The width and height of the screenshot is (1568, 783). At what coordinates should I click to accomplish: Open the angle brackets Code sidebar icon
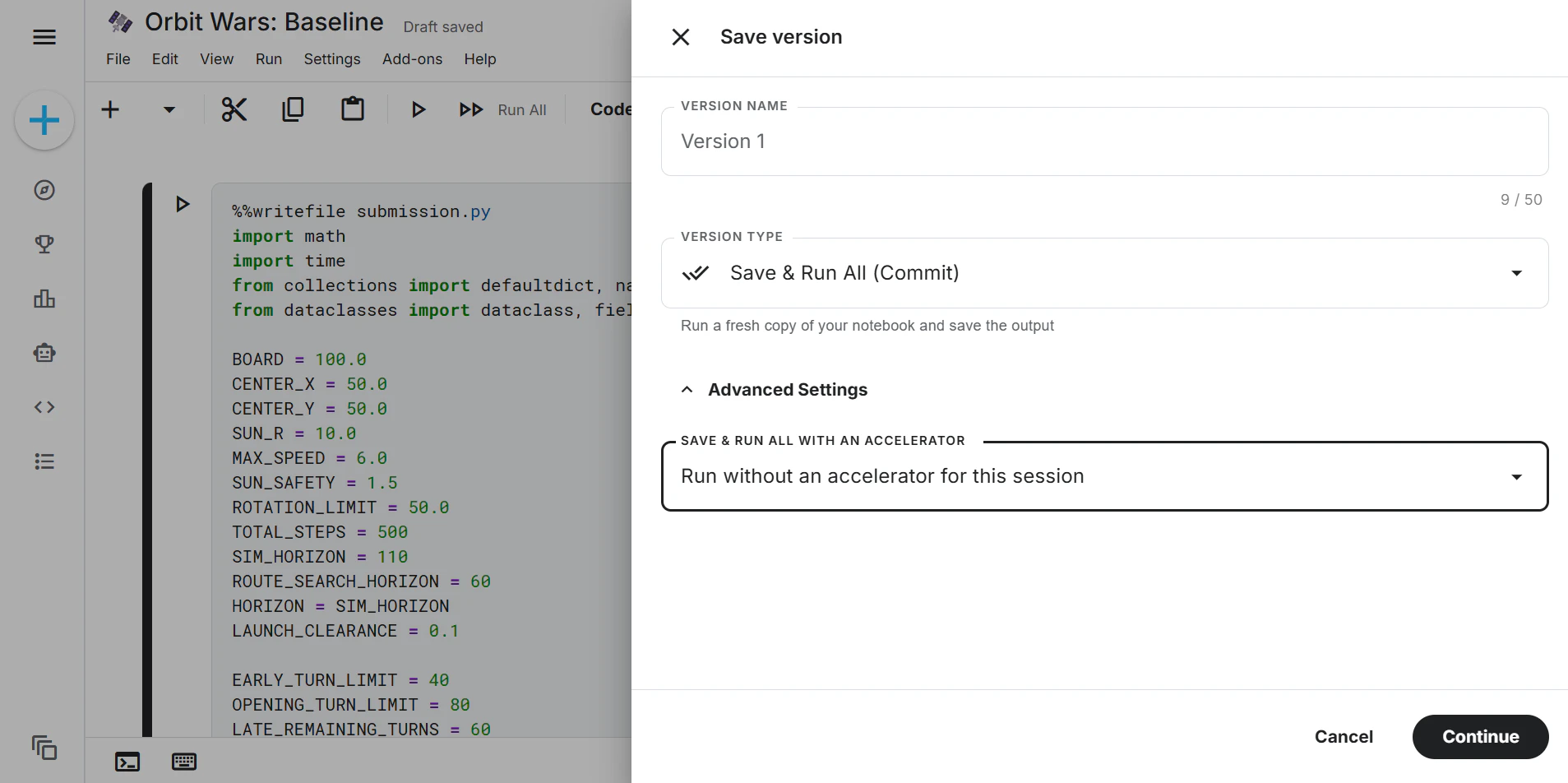pos(44,407)
